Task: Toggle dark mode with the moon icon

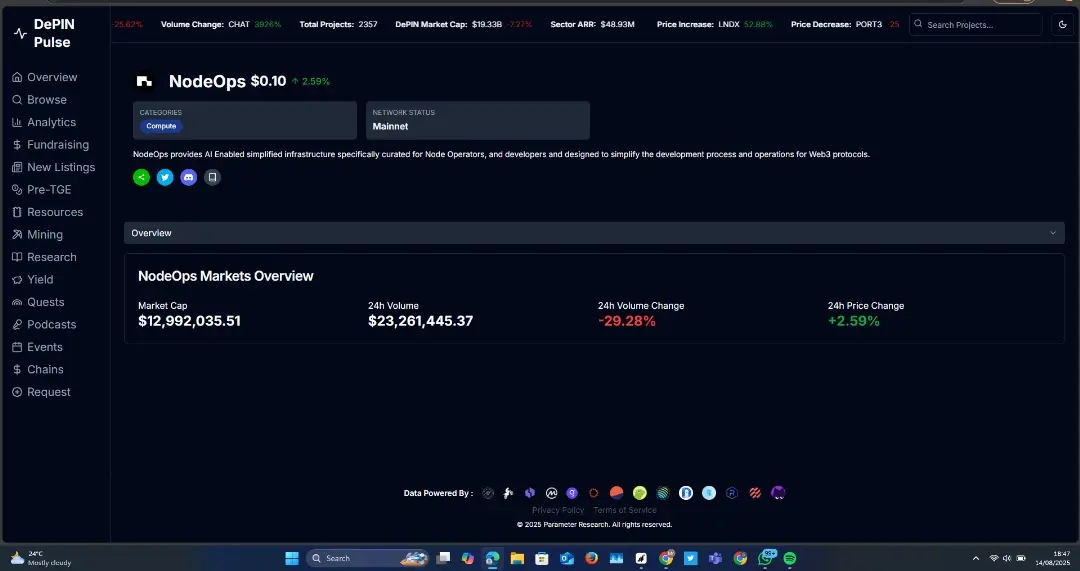Action: point(1063,24)
